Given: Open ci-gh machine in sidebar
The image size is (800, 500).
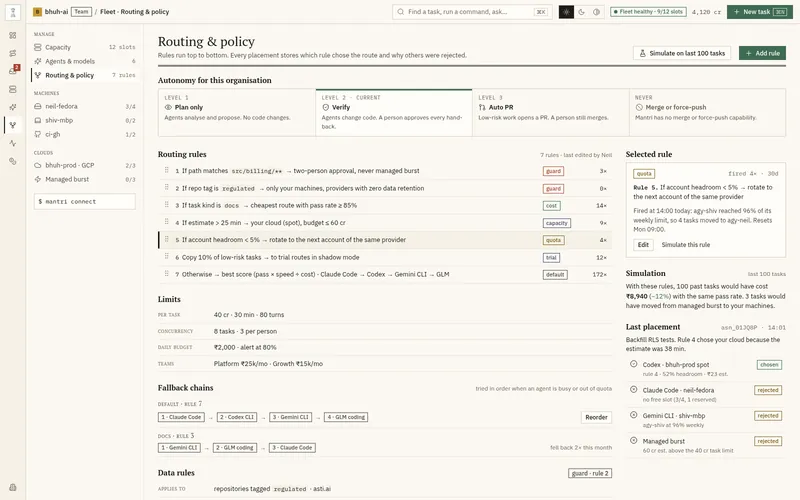Looking at the screenshot, I should point(85,134).
